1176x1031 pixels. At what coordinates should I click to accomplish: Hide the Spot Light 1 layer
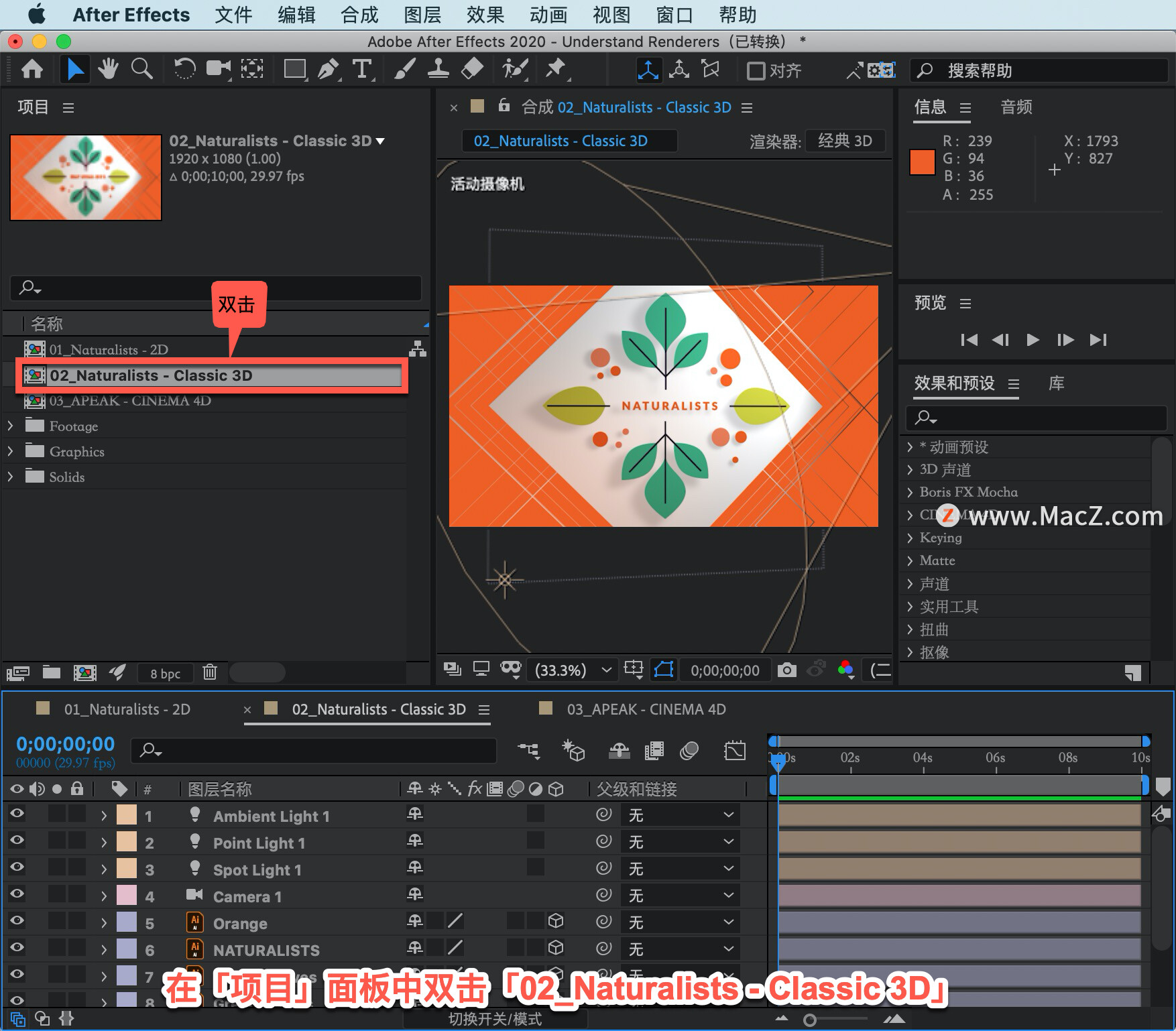(x=17, y=867)
